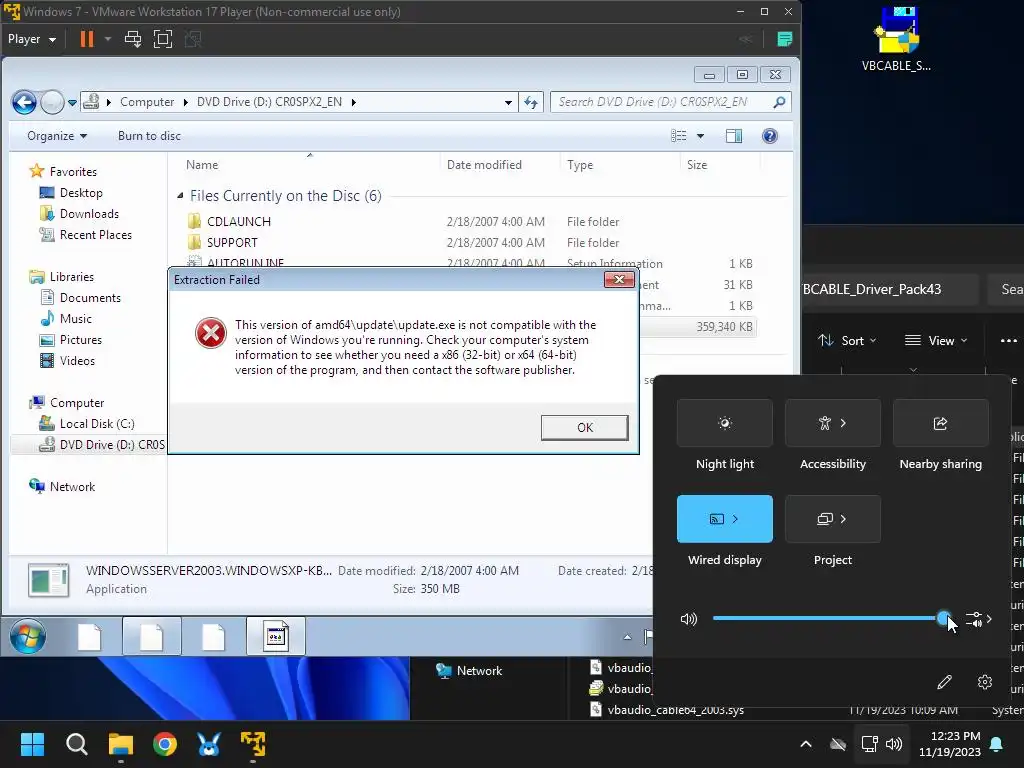The width and height of the screenshot is (1024, 768).
Task: Open the VMware Player menu
Action: (x=31, y=39)
